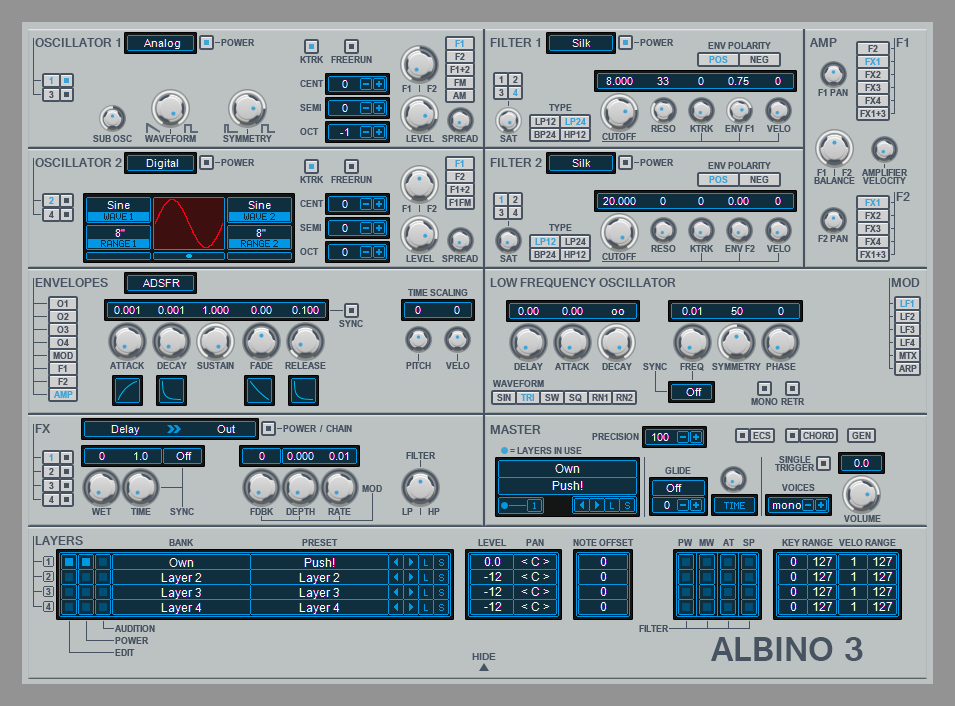Decrease the VOICES mono value
This screenshot has width=955, height=706.
click(x=808, y=505)
